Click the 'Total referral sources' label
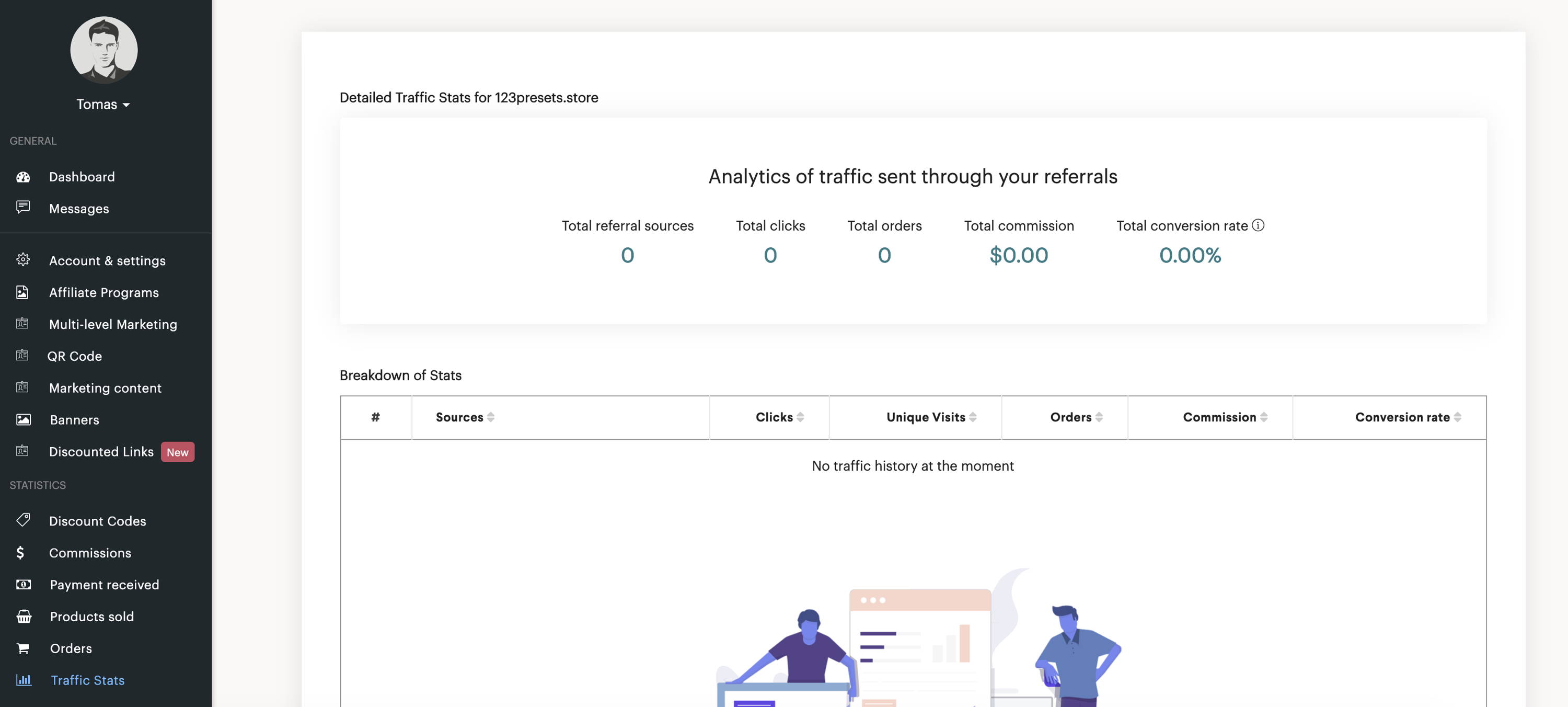Image resolution: width=1568 pixels, height=707 pixels. tap(628, 226)
